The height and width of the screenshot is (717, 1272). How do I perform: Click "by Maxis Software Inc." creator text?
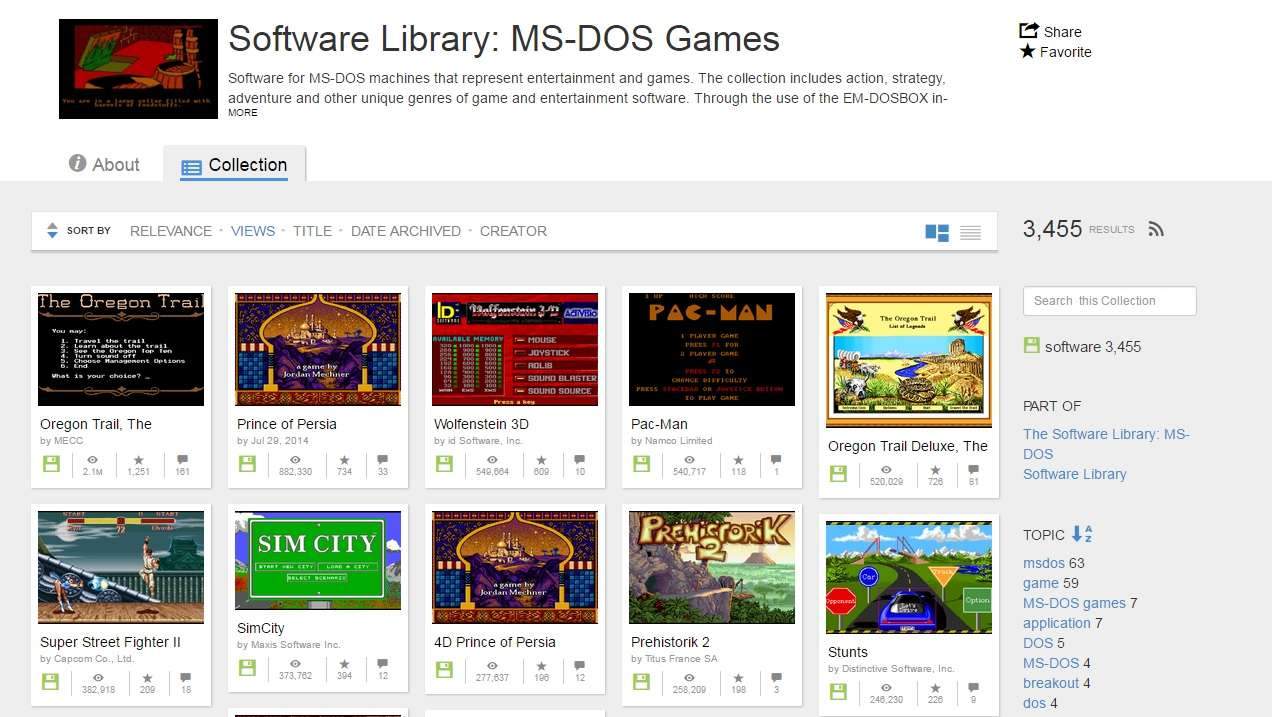pos(289,645)
